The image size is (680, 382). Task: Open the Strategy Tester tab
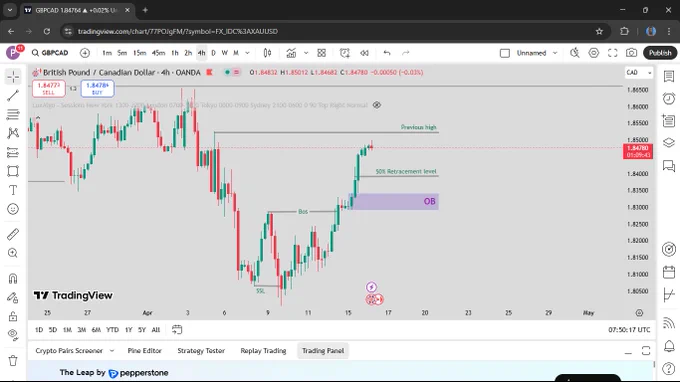(201, 351)
